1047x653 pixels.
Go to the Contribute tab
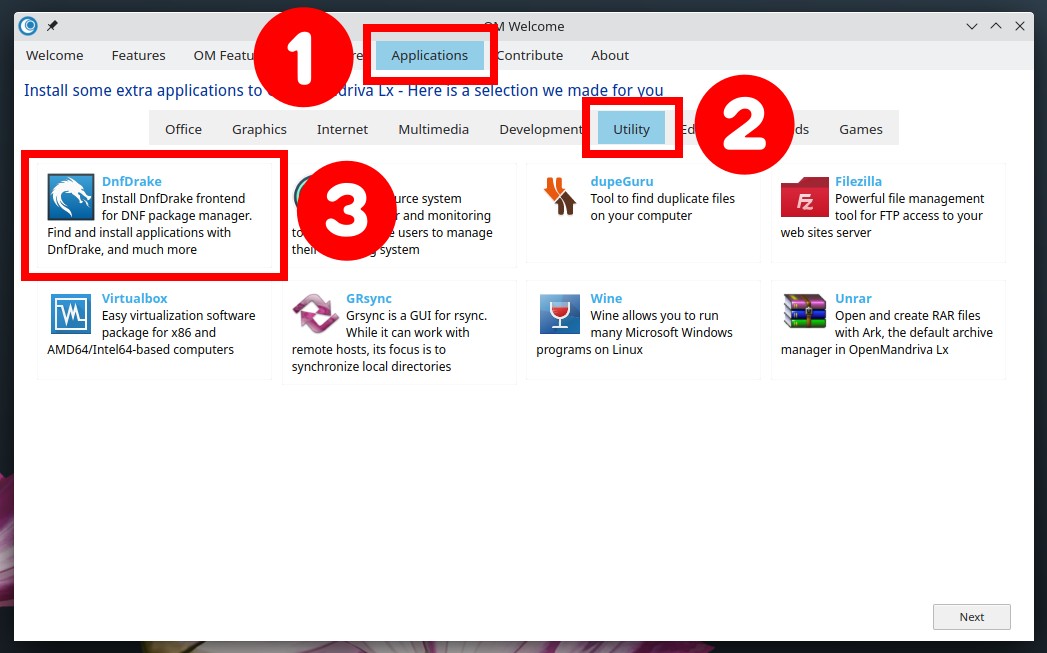[530, 55]
